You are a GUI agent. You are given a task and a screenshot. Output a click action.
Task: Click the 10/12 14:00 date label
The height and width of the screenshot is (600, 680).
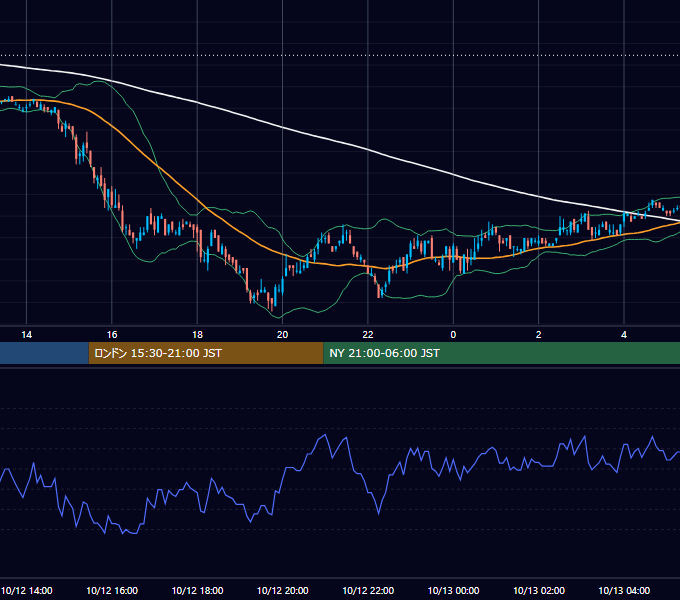(x=26, y=590)
